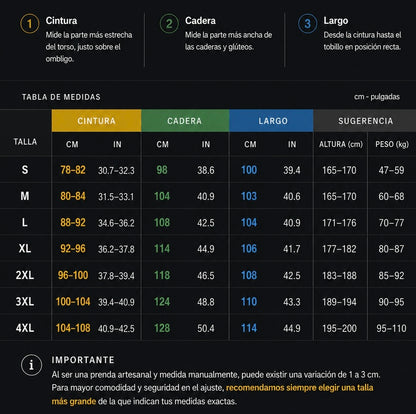Click the size S row label
Viewport: 416px width, 414px height.
[x=25, y=170]
